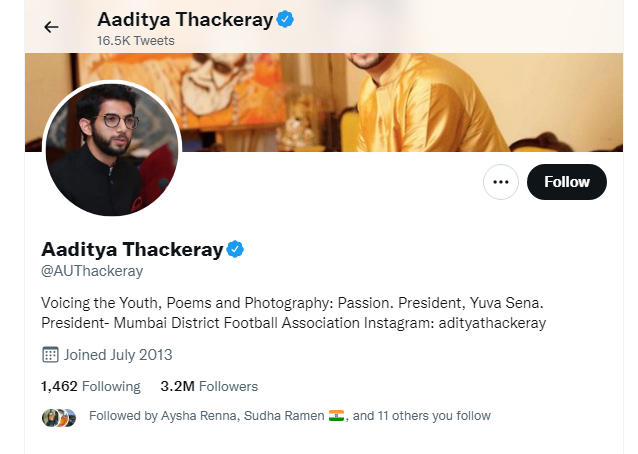This screenshot has height=454, width=638.
Task: Open Aaditya Thackeray's round profile picture
Action: click(112, 149)
